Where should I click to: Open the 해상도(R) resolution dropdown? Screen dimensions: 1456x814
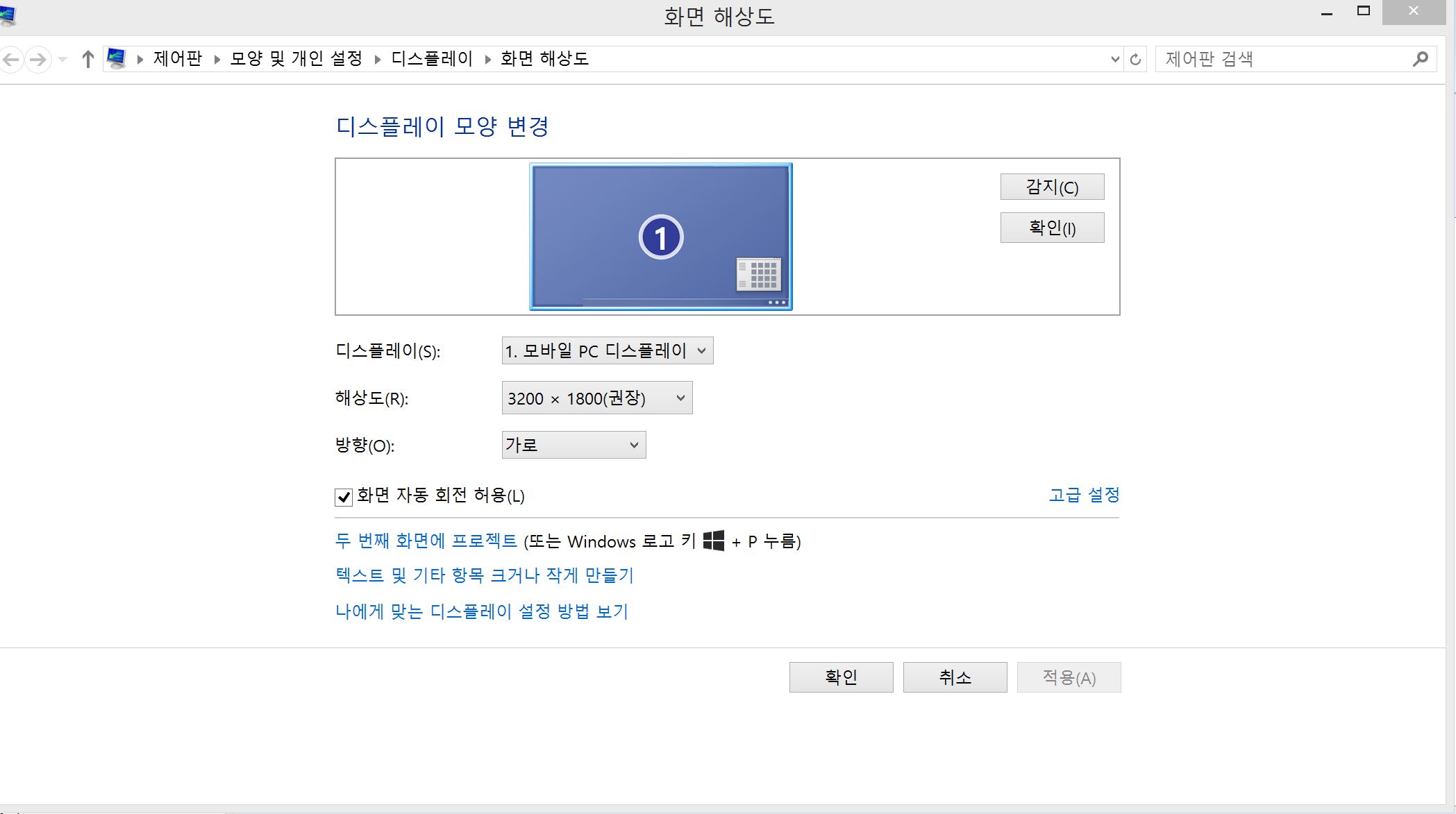click(x=597, y=398)
